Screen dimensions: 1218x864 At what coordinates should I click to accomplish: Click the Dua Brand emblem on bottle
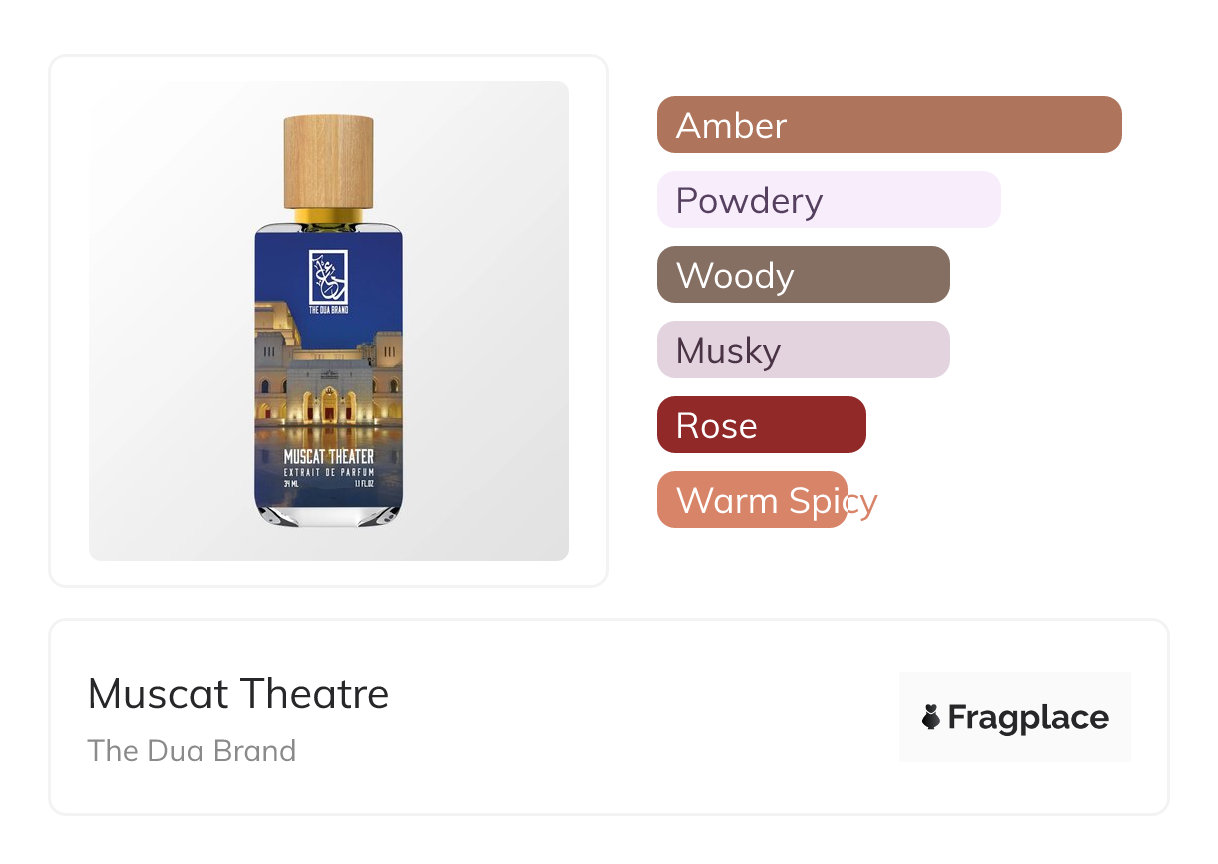tap(328, 279)
